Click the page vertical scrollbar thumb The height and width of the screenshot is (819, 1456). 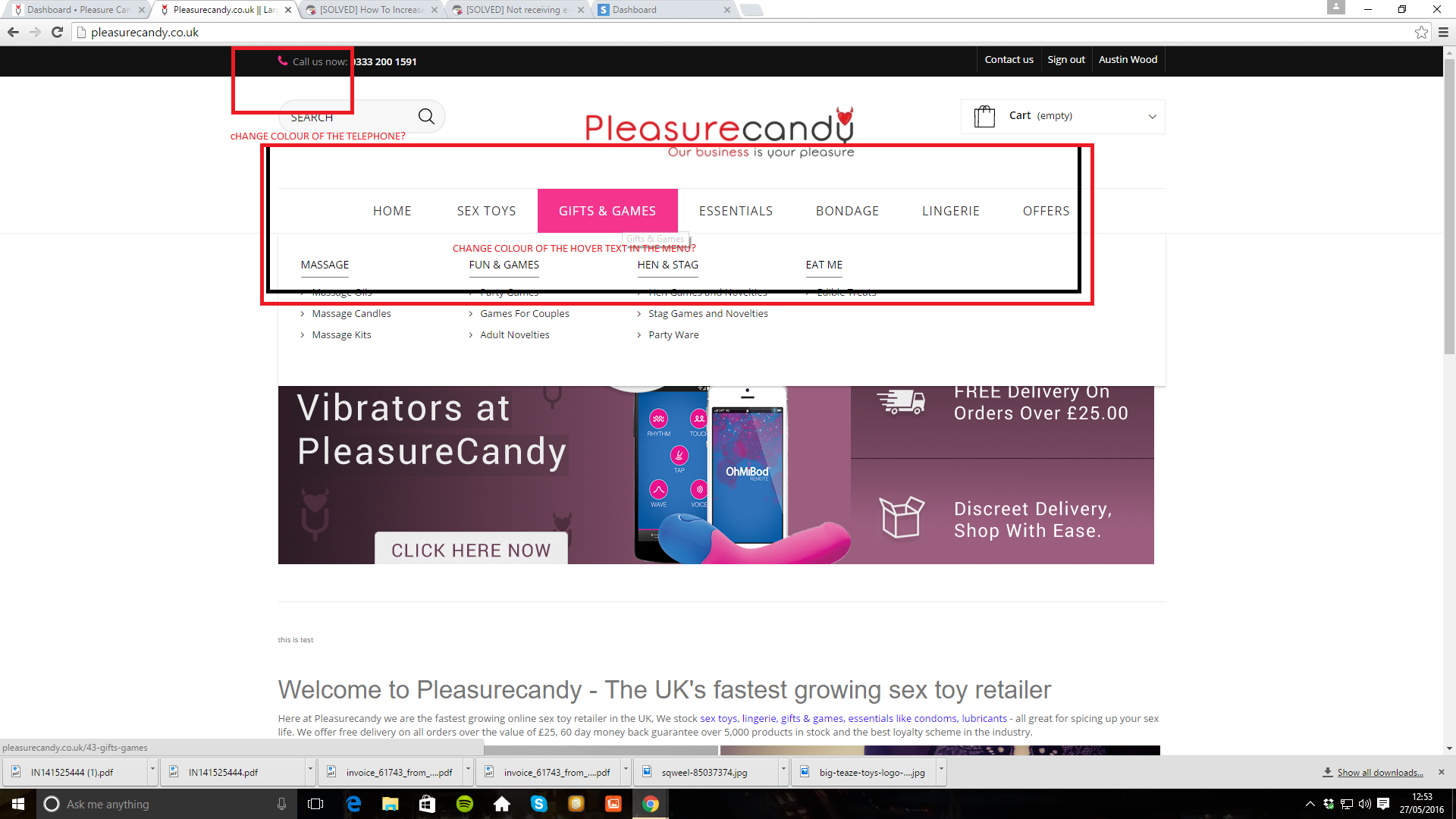1449,205
